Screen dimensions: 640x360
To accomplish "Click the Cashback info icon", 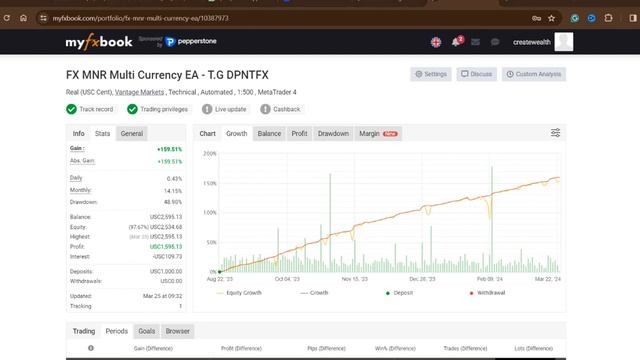I will click(x=265, y=109).
